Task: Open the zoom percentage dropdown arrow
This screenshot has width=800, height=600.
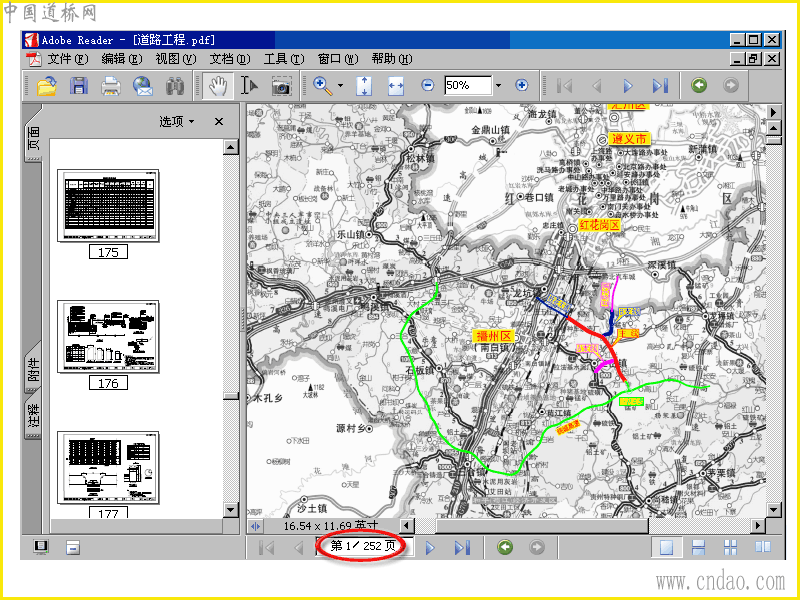Action: (498, 85)
